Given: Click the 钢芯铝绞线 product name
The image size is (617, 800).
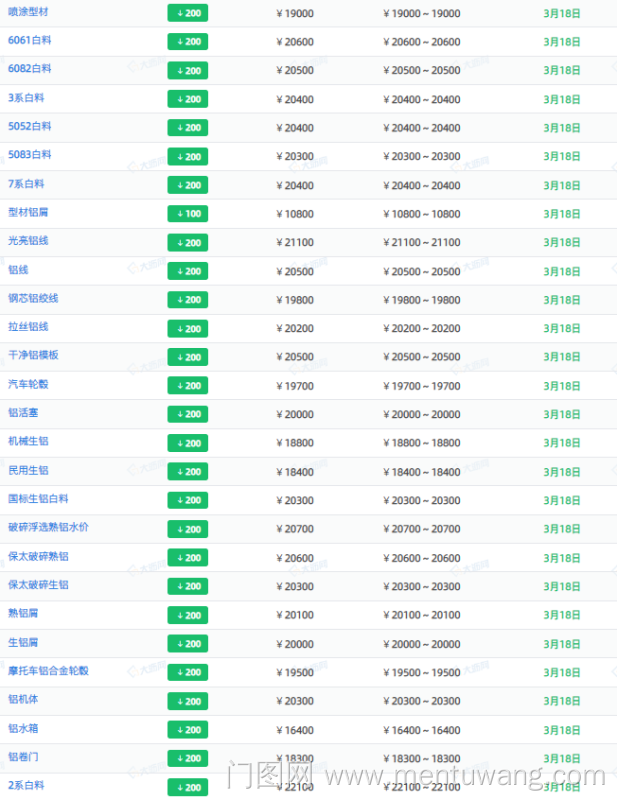Looking at the screenshot, I should (33, 298).
